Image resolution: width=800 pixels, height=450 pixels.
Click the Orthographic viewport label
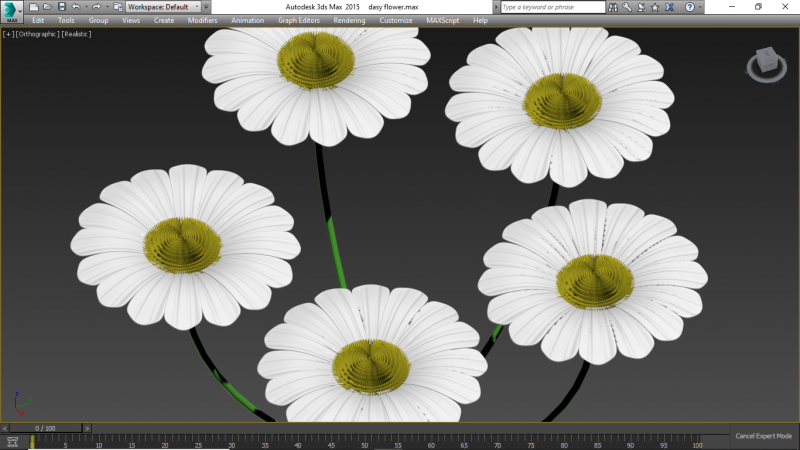click(x=37, y=34)
